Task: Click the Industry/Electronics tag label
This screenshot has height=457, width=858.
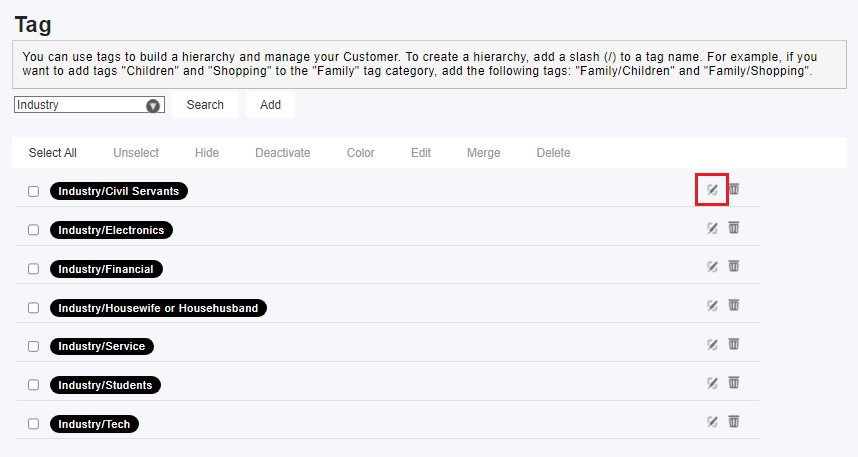Action: (111, 230)
